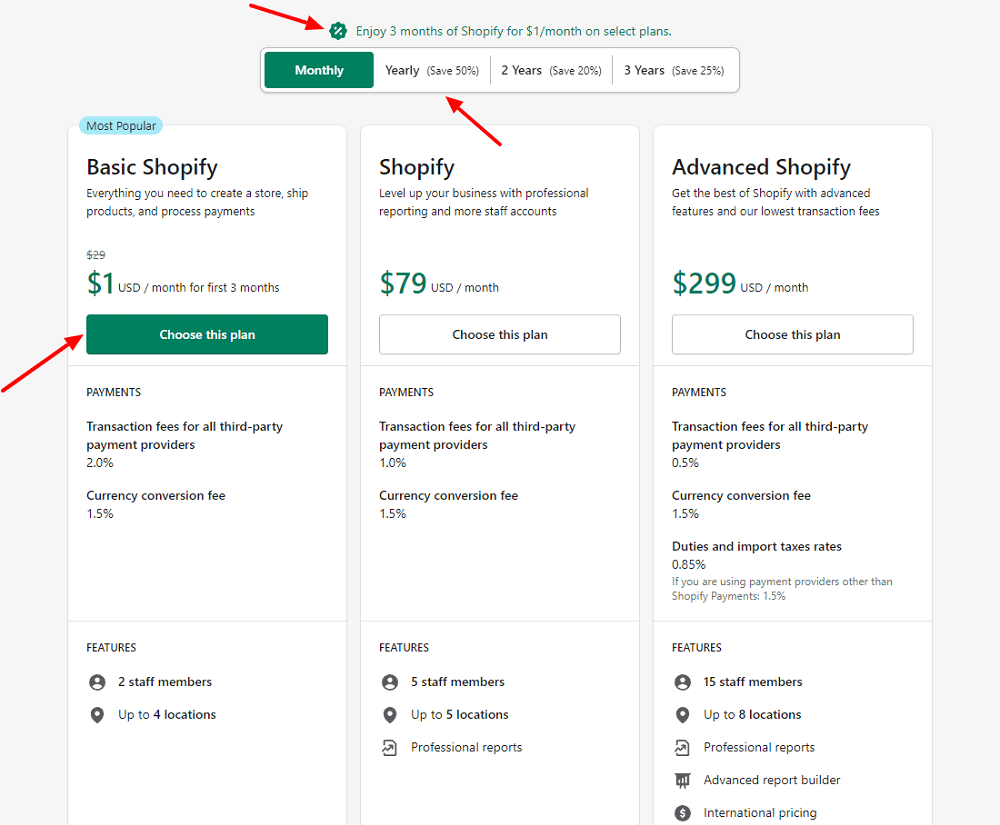This screenshot has height=825, width=1000.
Task: Click the promo text about $1/month offer
Action: (x=513, y=31)
